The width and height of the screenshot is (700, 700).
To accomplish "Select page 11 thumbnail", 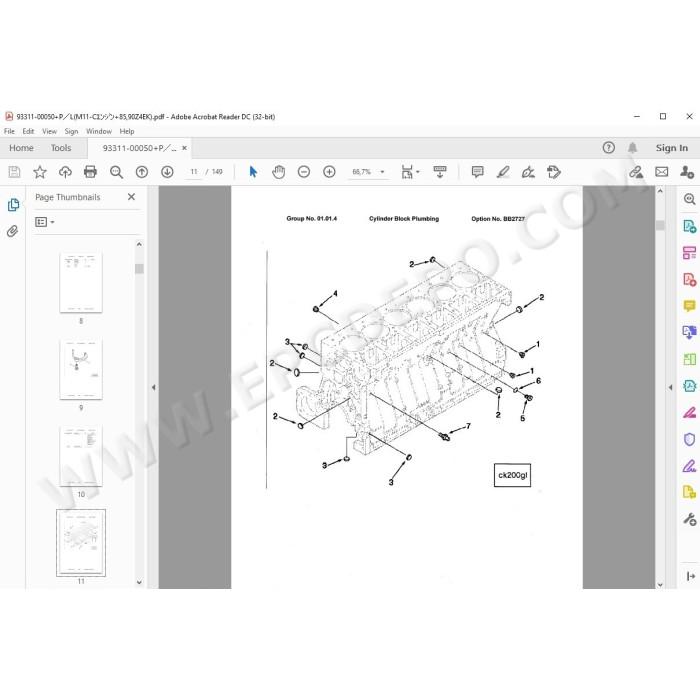I will click(81, 543).
